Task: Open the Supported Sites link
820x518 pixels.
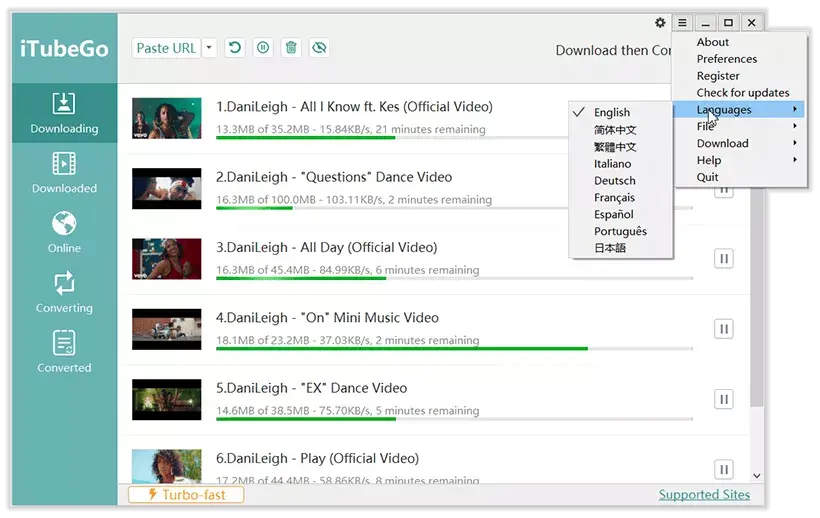Action: tap(704, 494)
